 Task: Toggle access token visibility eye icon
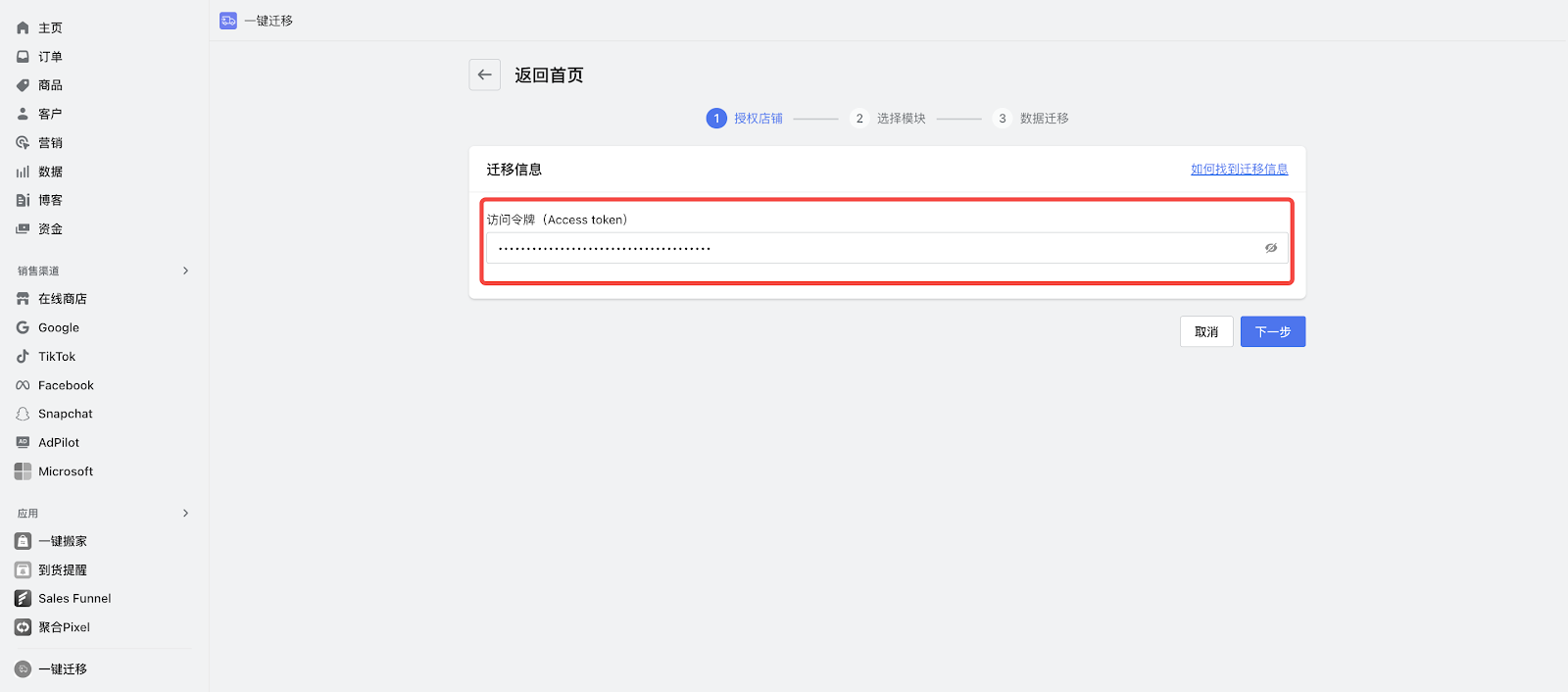click(1270, 248)
